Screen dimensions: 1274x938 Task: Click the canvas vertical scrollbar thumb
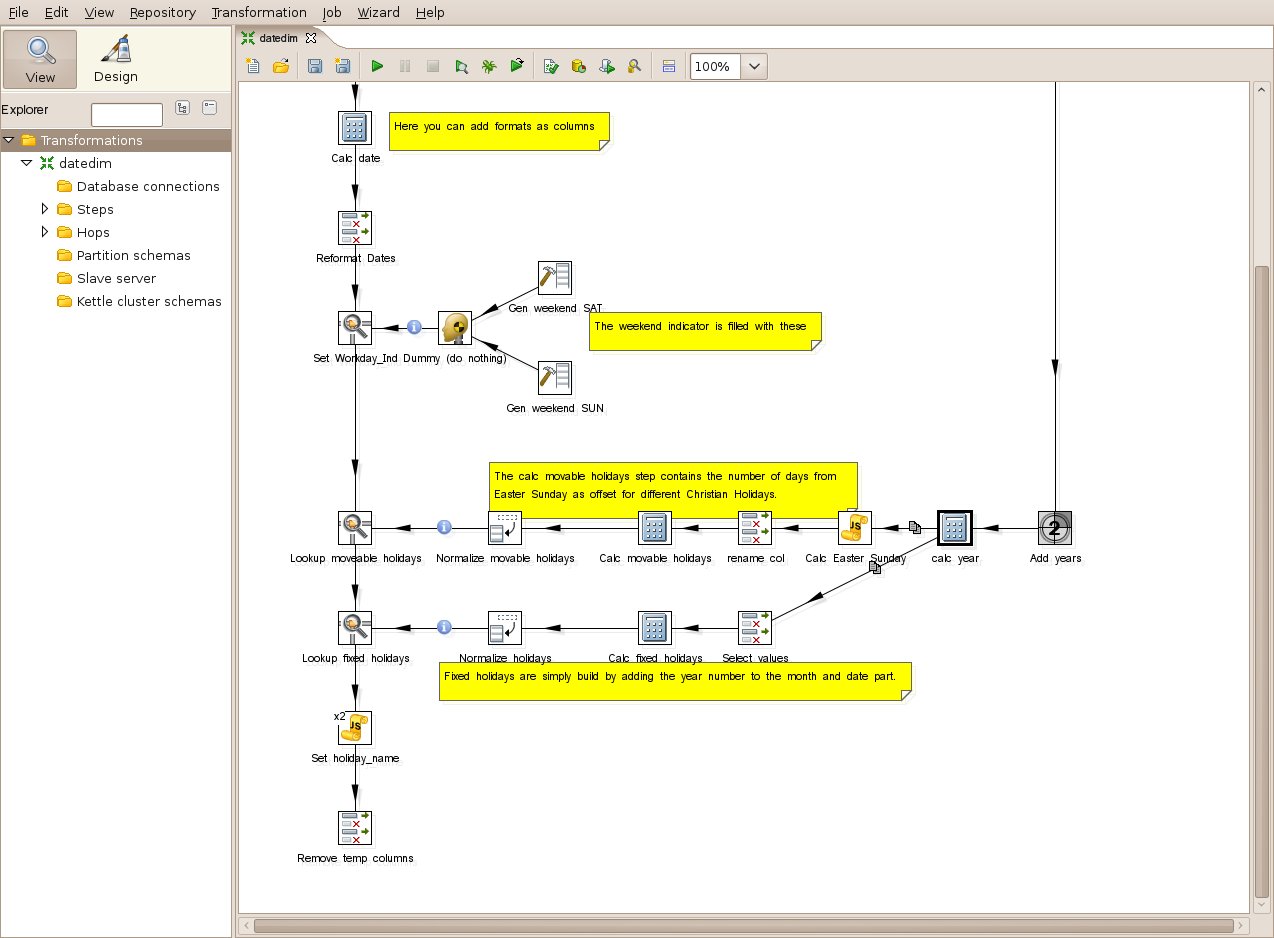(x=1262, y=580)
